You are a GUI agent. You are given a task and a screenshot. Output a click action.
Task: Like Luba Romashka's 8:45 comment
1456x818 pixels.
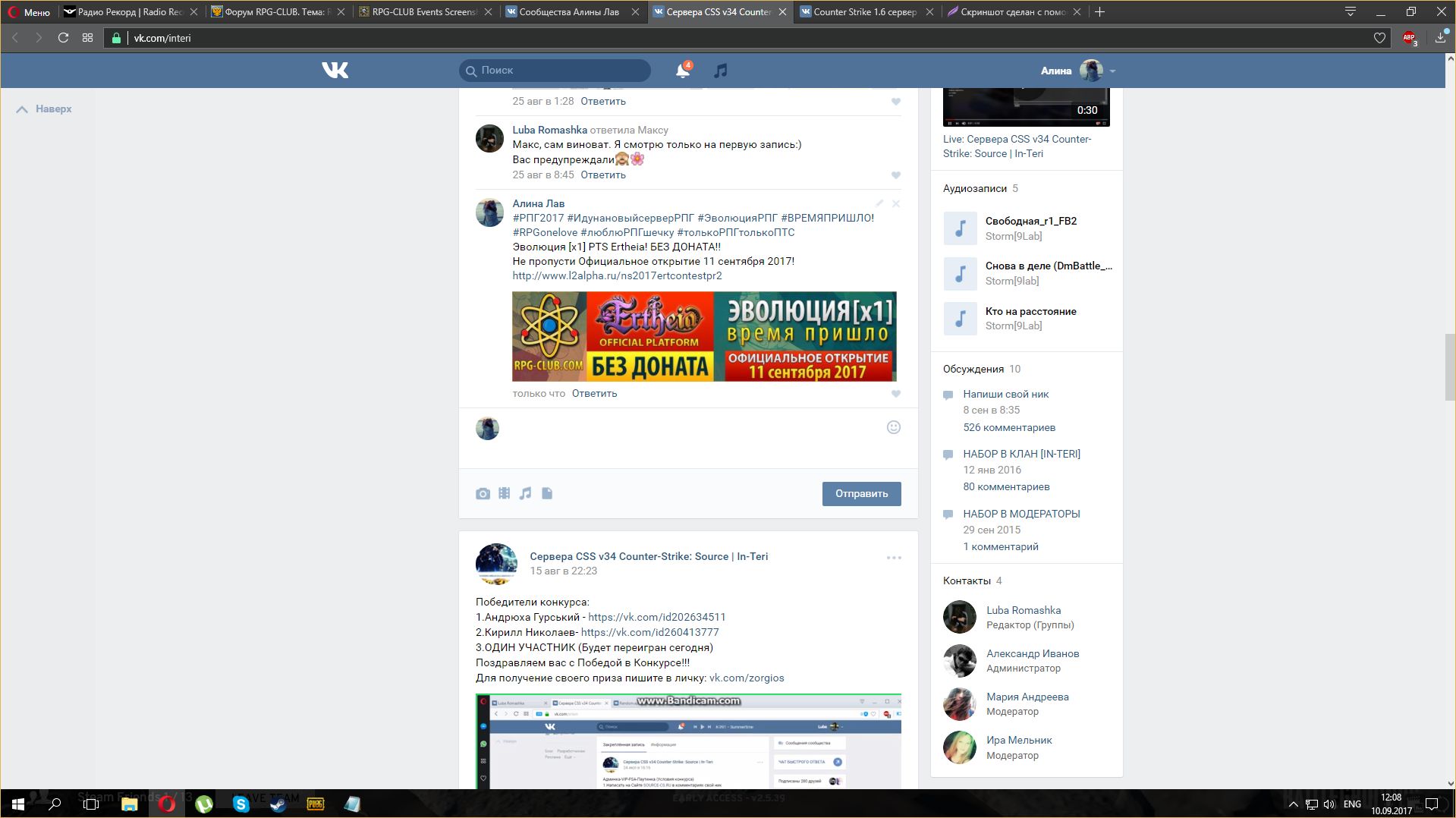pyautogui.click(x=896, y=175)
